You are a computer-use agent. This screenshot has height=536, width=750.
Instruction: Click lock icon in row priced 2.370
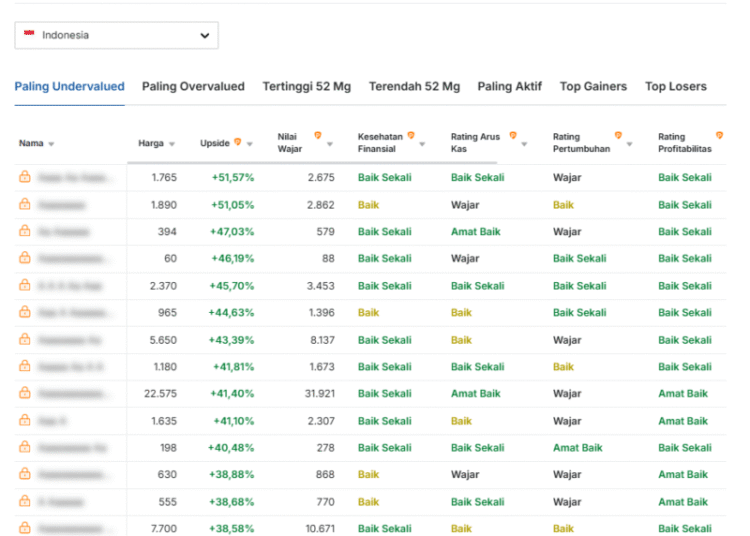click(x=25, y=285)
